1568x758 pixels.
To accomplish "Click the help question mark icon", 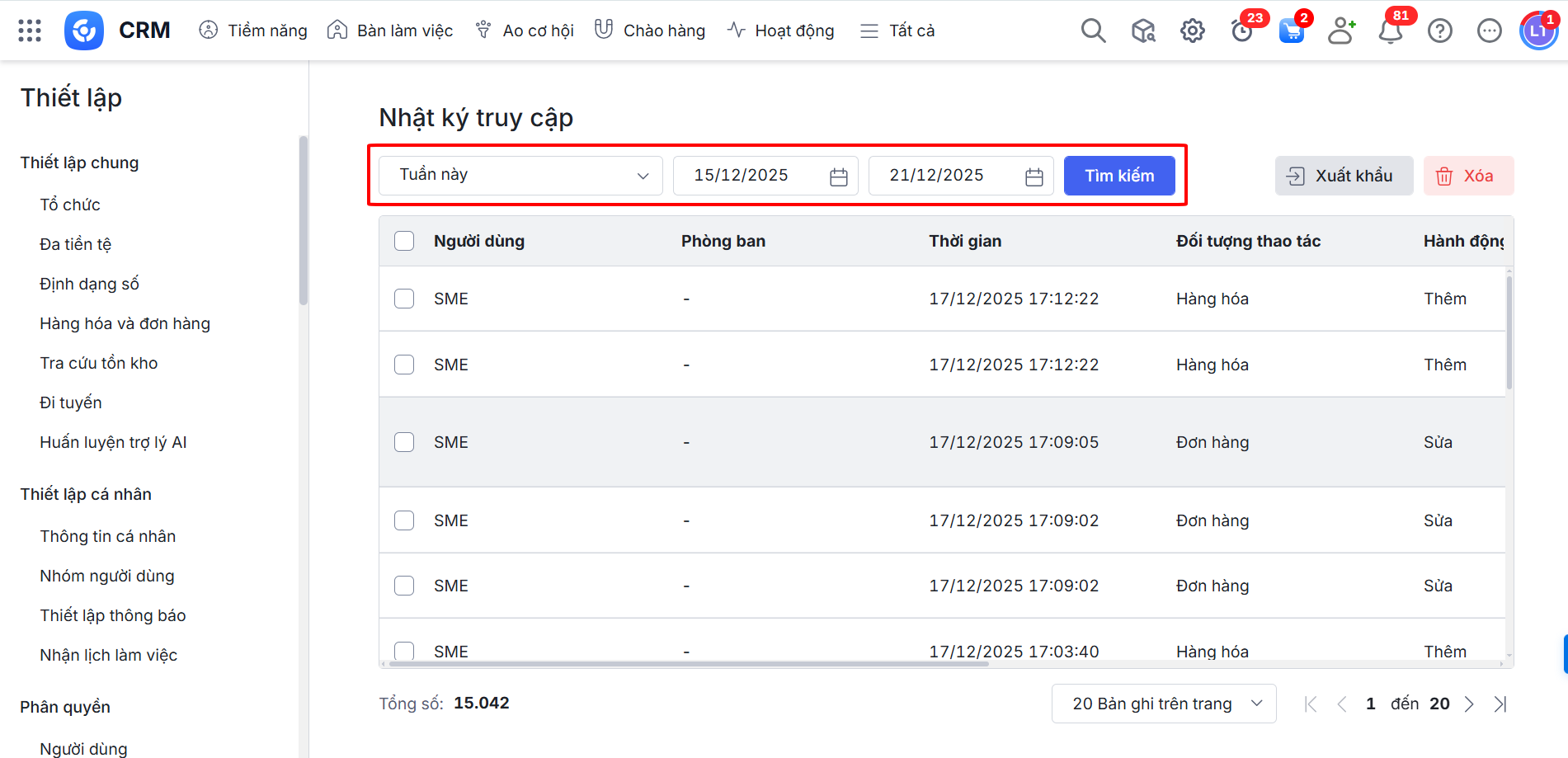I will pyautogui.click(x=1439, y=31).
